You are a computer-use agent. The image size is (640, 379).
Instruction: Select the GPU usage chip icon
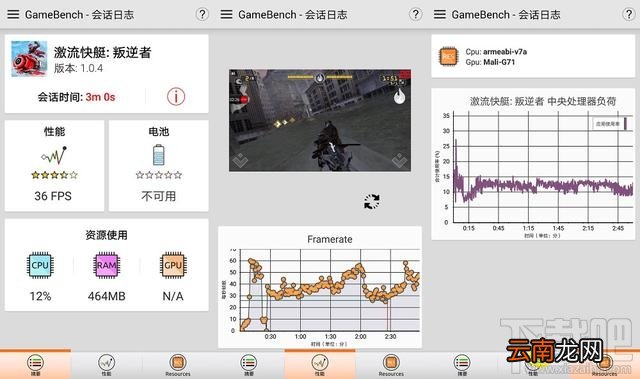pyautogui.click(x=173, y=265)
